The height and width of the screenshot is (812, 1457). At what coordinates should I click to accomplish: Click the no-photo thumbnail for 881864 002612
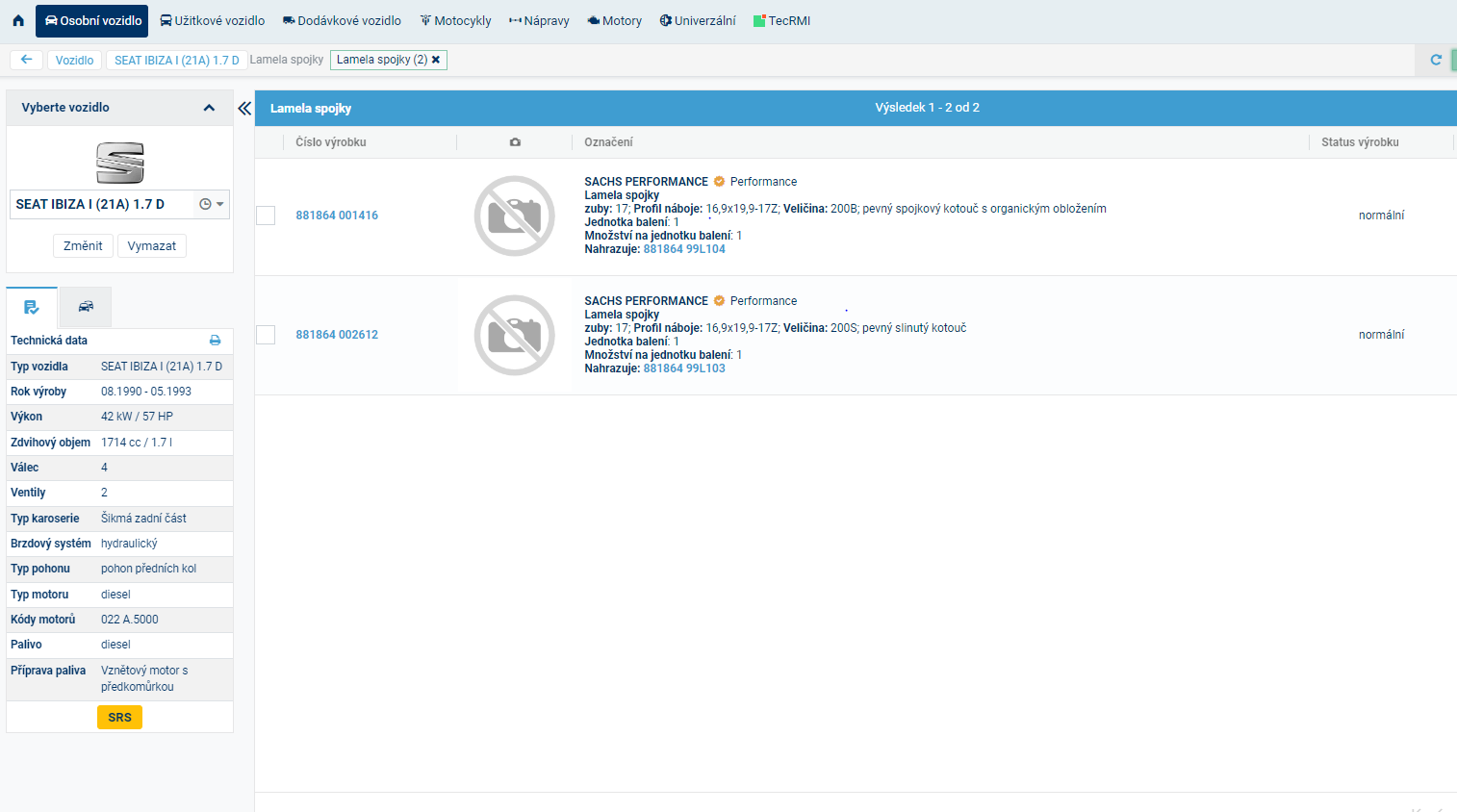515,335
